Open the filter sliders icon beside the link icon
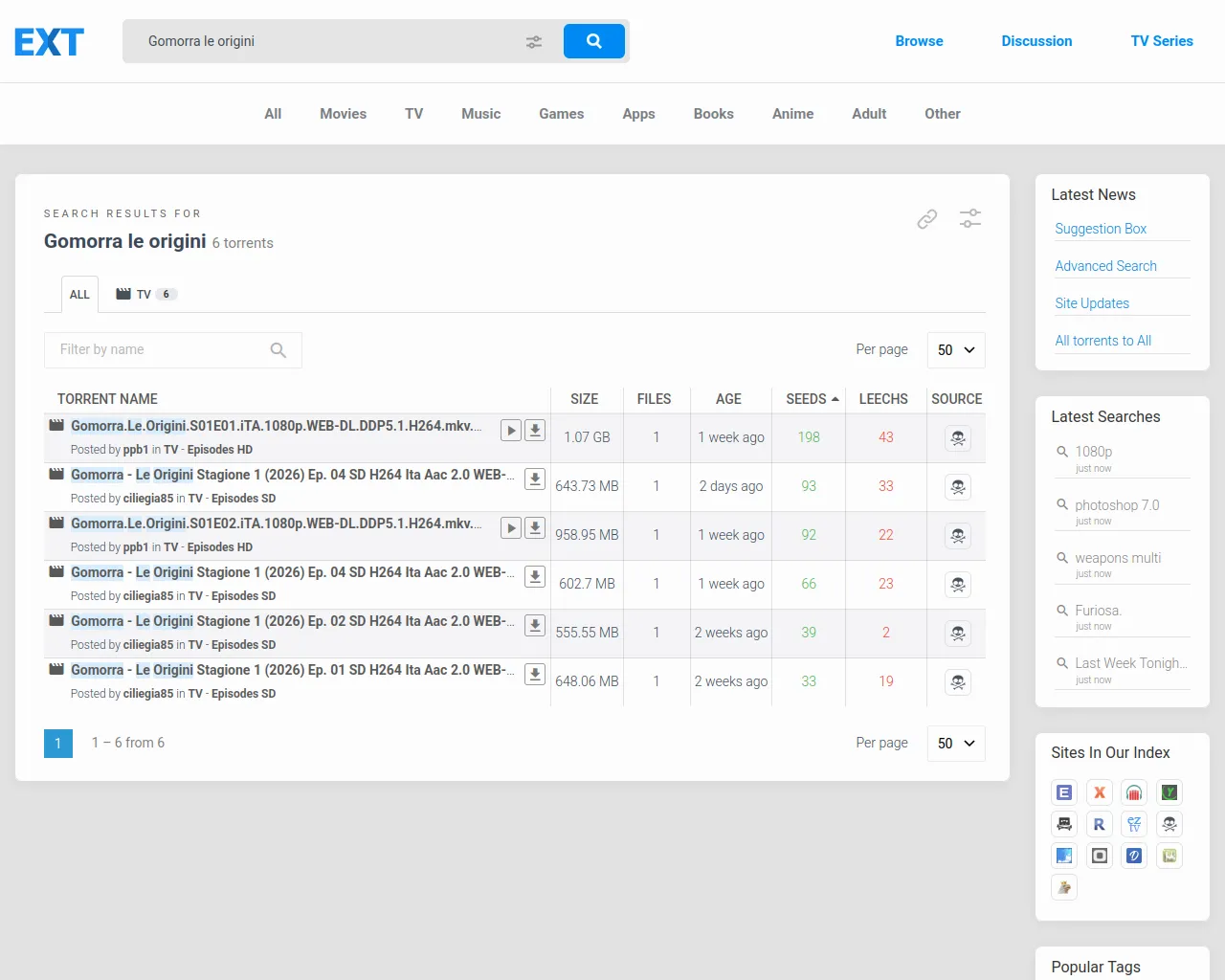This screenshot has height=980, width=1225. (969, 218)
